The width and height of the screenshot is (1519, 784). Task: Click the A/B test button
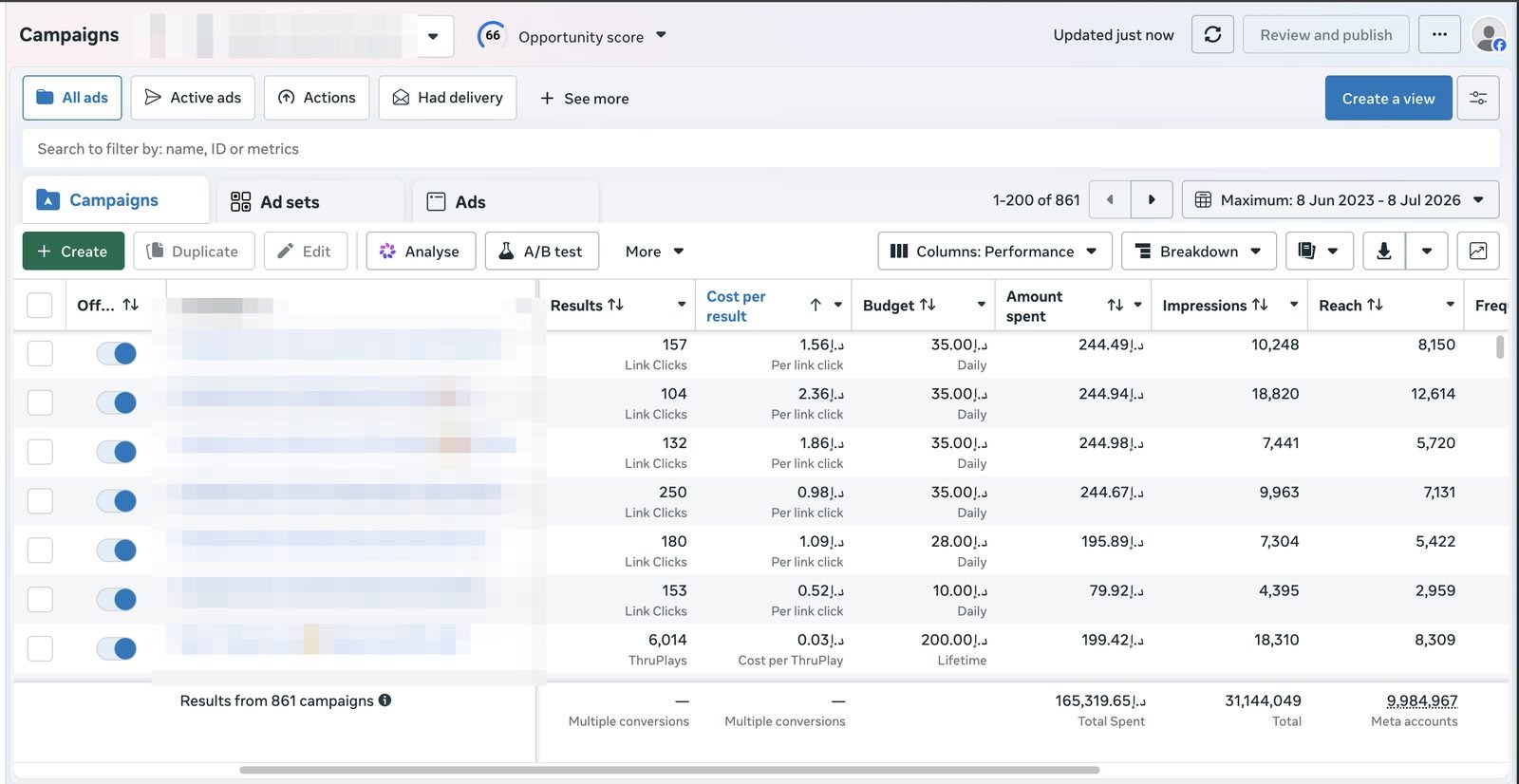(541, 251)
